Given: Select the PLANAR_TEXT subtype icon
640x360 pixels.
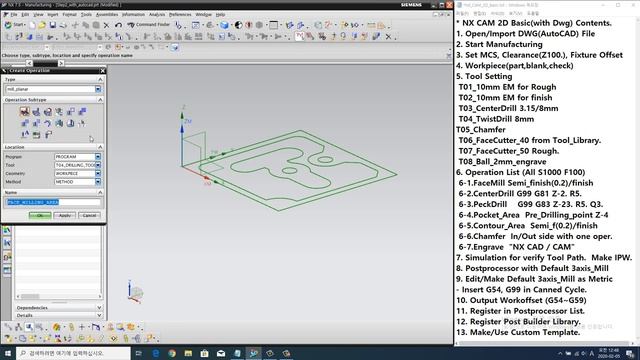Looking at the screenshot, I should coord(24,134).
